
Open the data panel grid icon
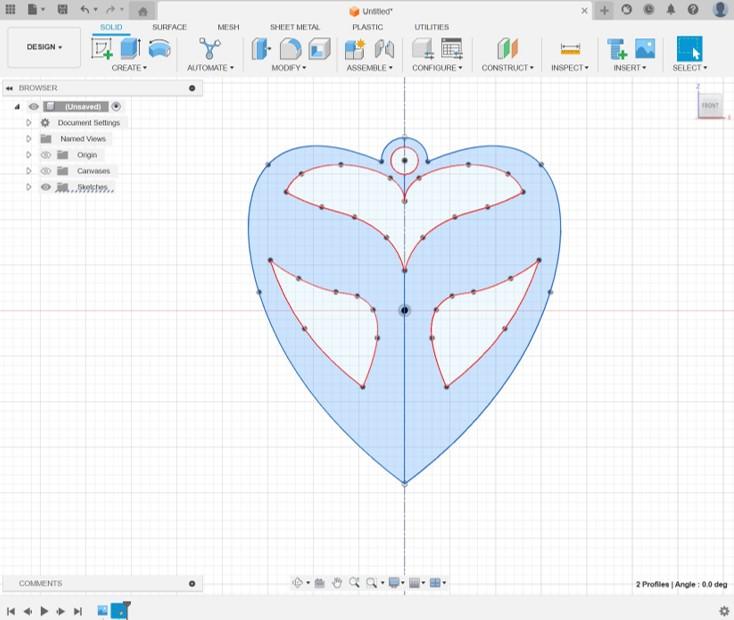[10, 9]
